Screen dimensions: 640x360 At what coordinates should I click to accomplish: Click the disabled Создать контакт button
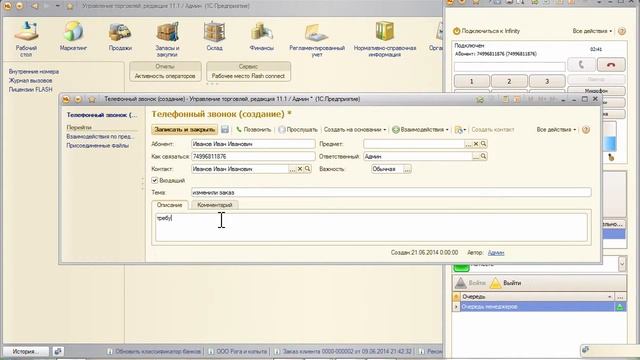pyautogui.click(x=493, y=129)
